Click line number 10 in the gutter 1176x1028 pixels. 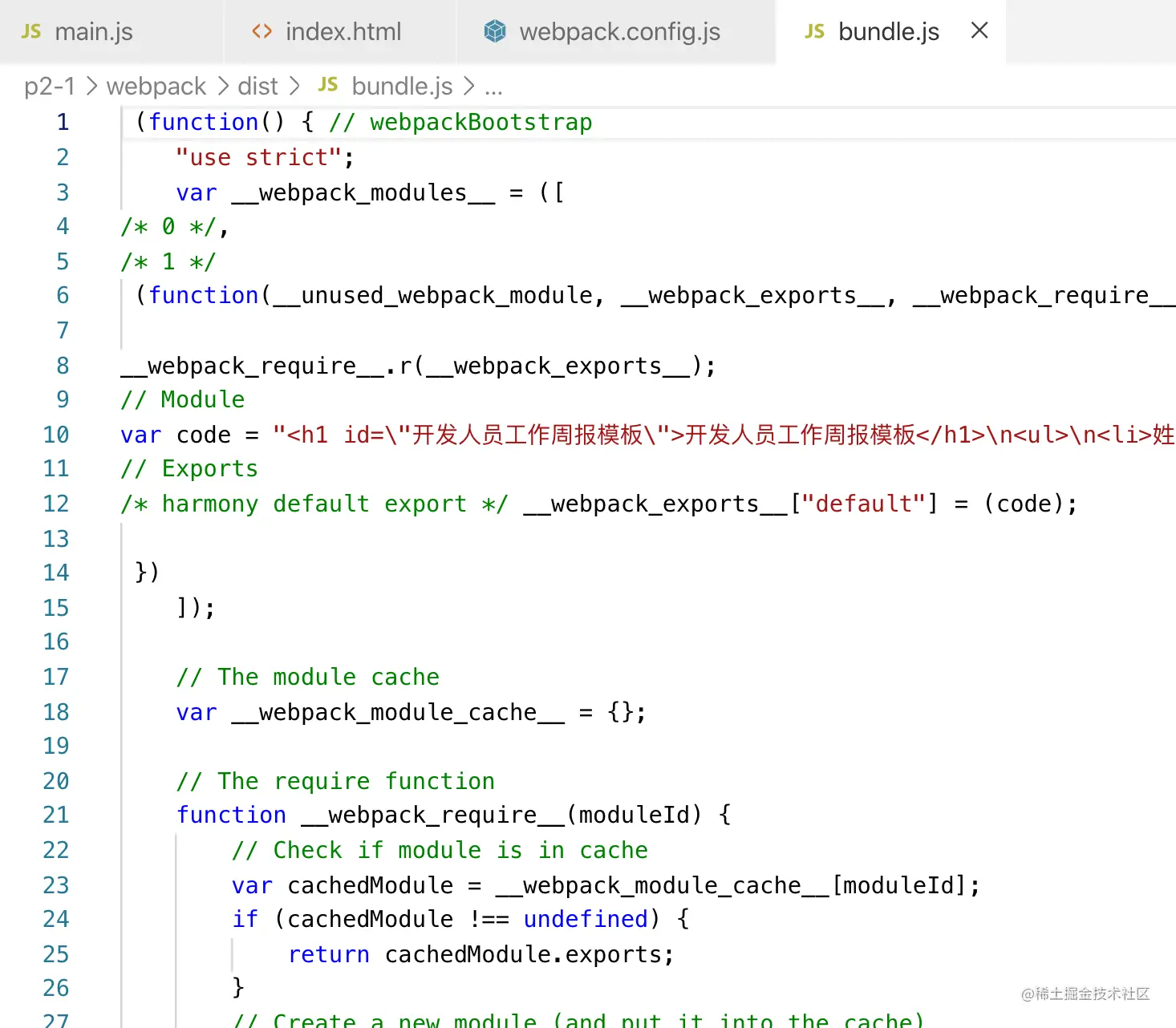56,435
